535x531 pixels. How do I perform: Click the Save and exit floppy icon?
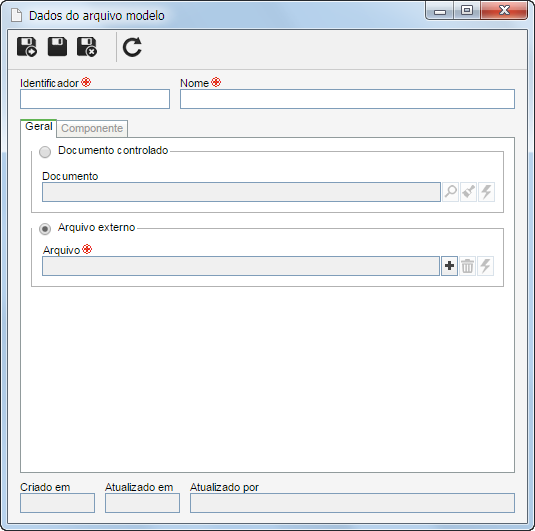[x=87, y=47]
